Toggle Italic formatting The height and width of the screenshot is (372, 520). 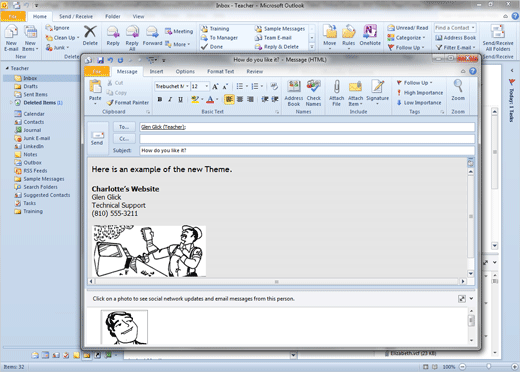170,99
